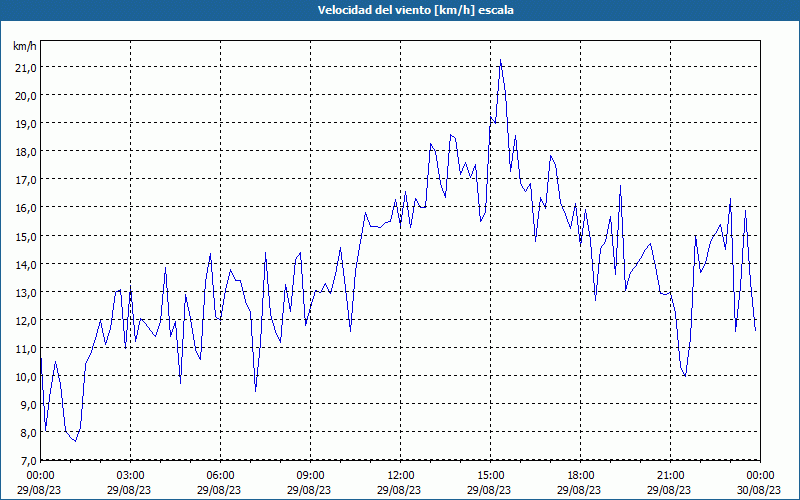Viewport: 800px width, 500px height.
Task: Click the 21:00 time axis label
Action: coord(670,476)
